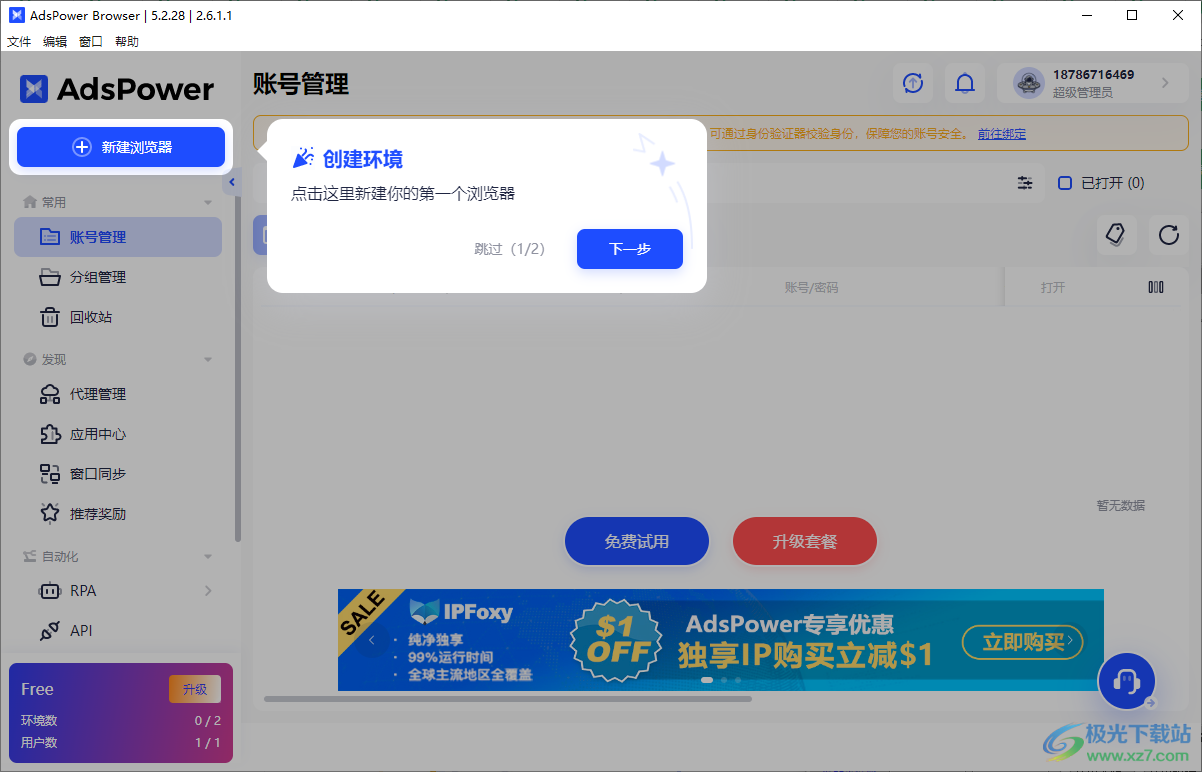The width and height of the screenshot is (1202, 772).
Task: Open column display settings icon beside 打开
Action: [x=1156, y=286]
